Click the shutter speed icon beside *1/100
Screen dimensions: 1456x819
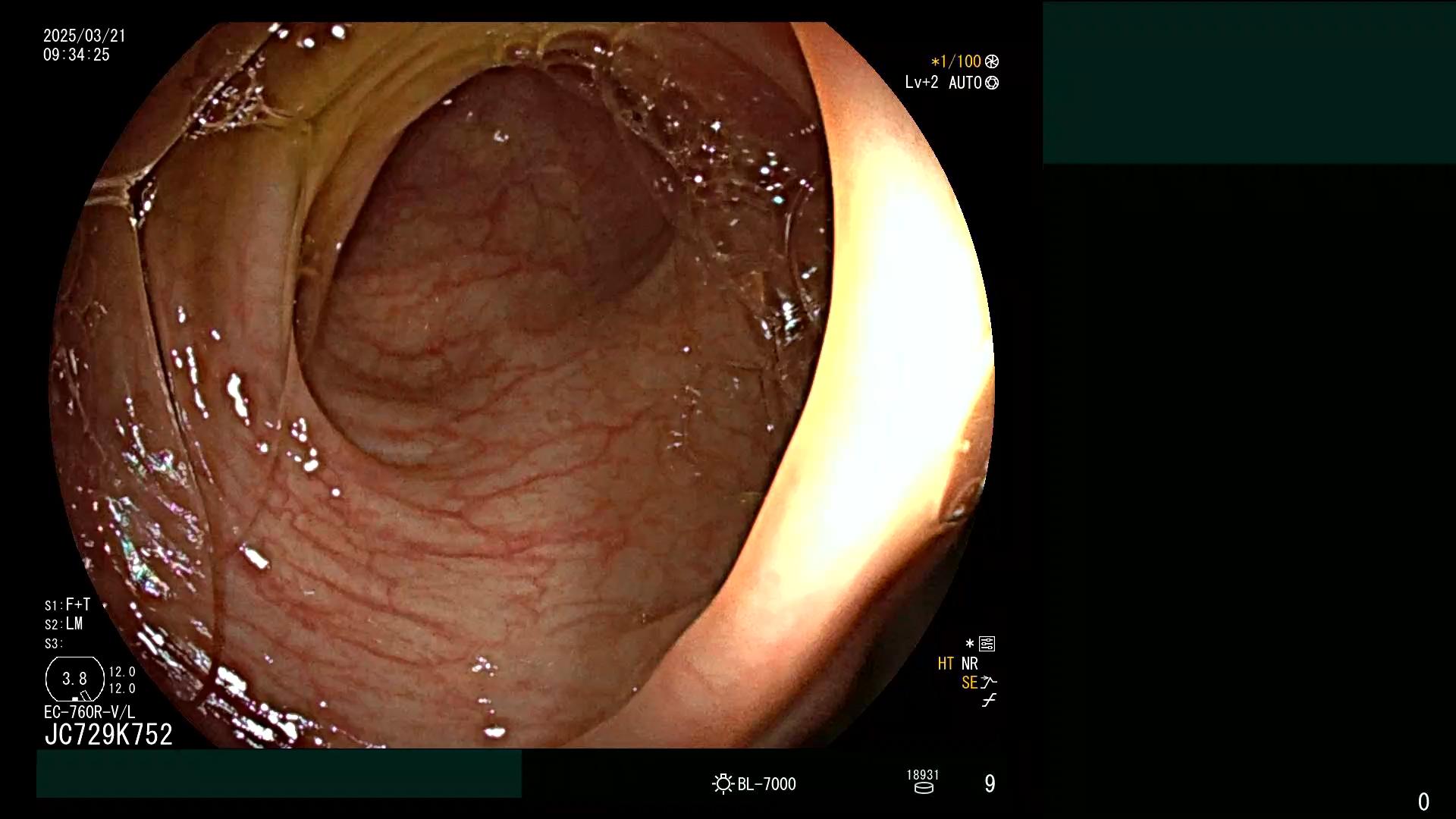pyautogui.click(x=992, y=61)
